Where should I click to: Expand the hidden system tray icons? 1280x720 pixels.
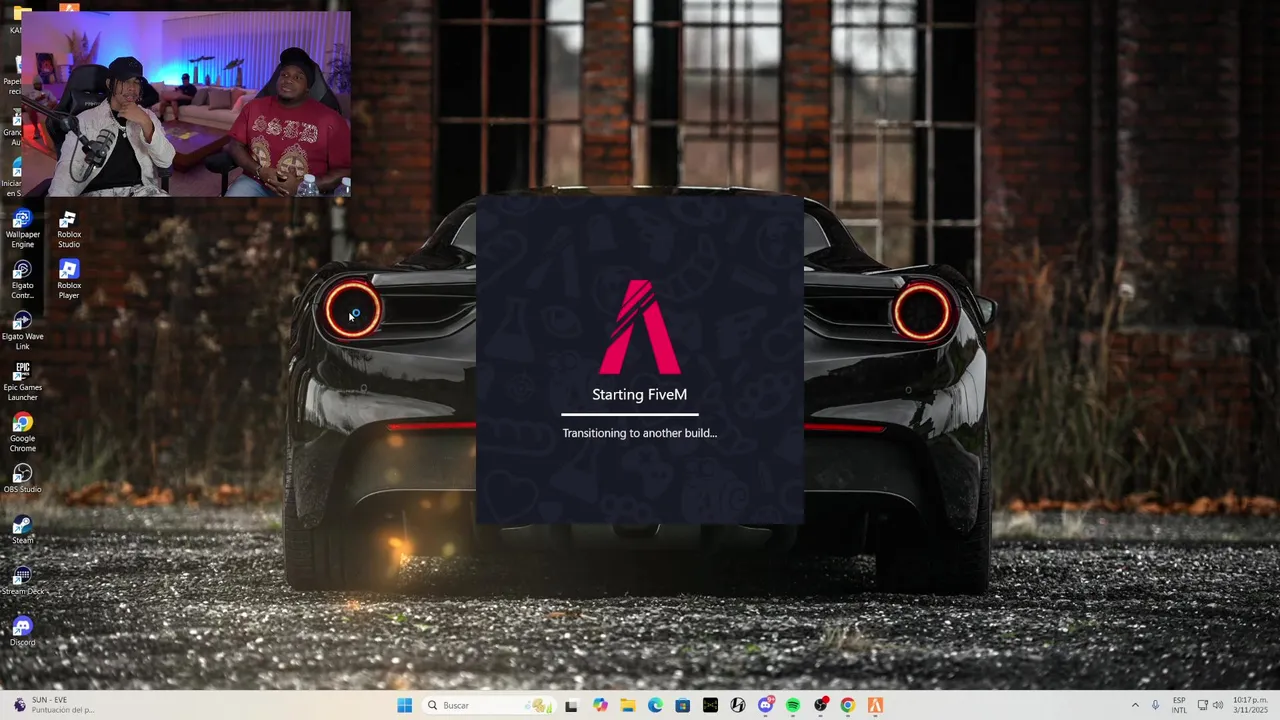pos(1135,705)
